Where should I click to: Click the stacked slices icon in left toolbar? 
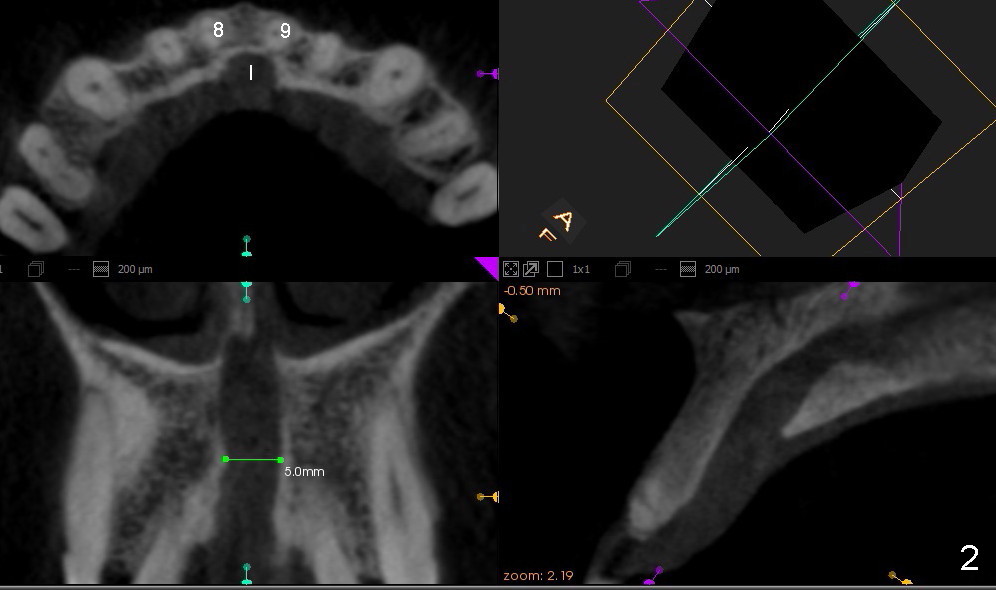(36, 269)
